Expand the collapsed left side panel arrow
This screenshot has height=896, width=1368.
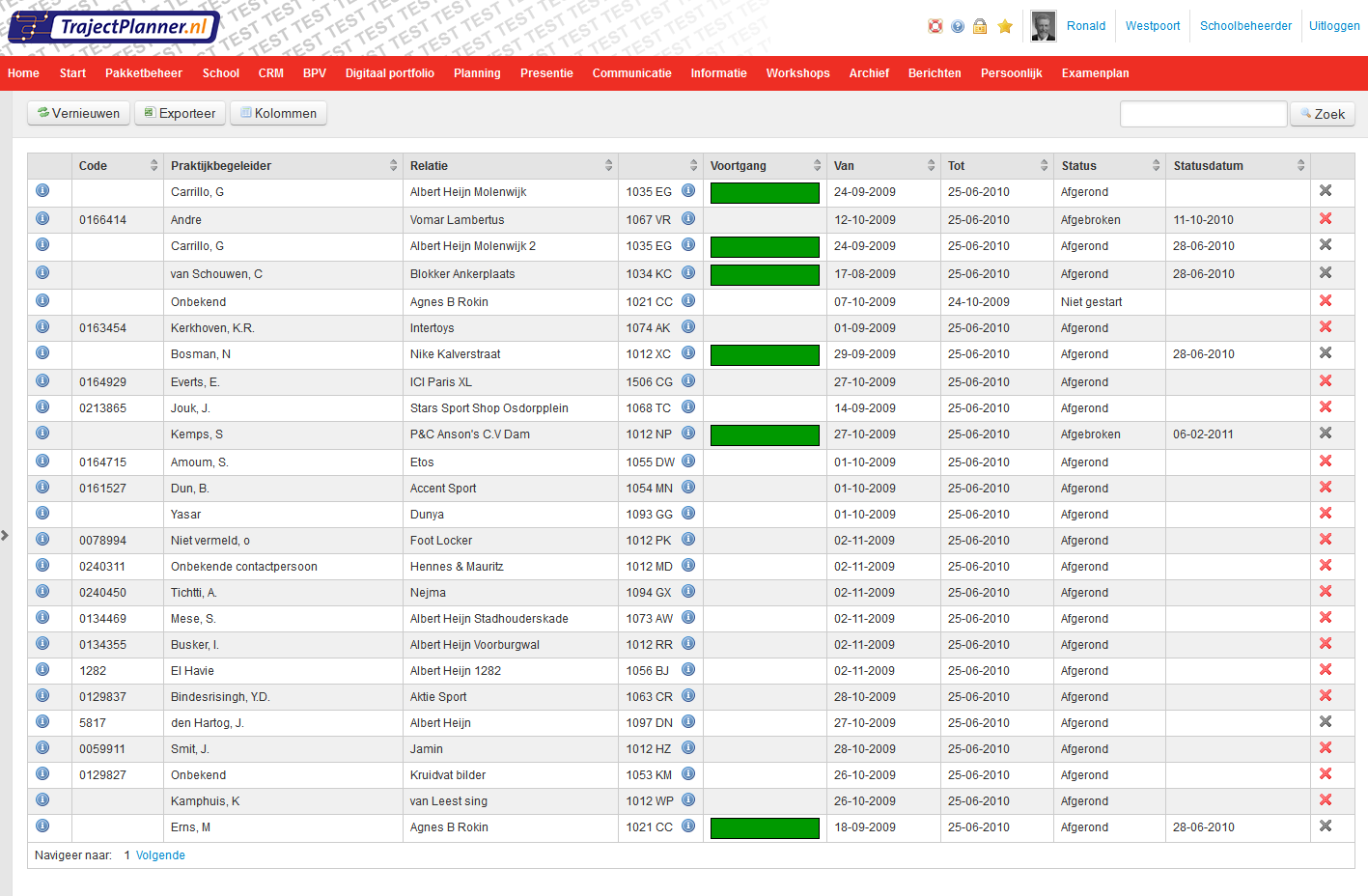pyautogui.click(x=5, y=535)
